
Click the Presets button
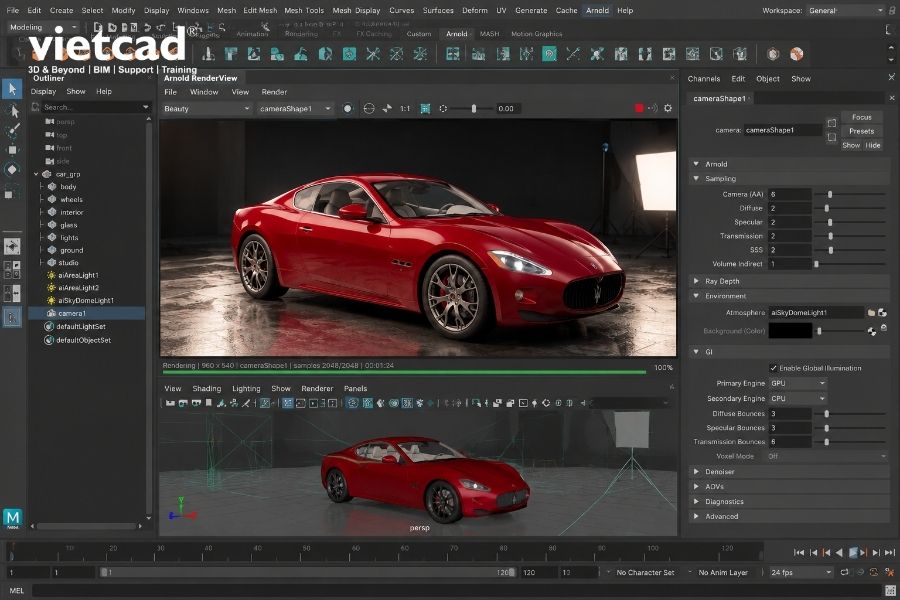click(x=862, y=131)
